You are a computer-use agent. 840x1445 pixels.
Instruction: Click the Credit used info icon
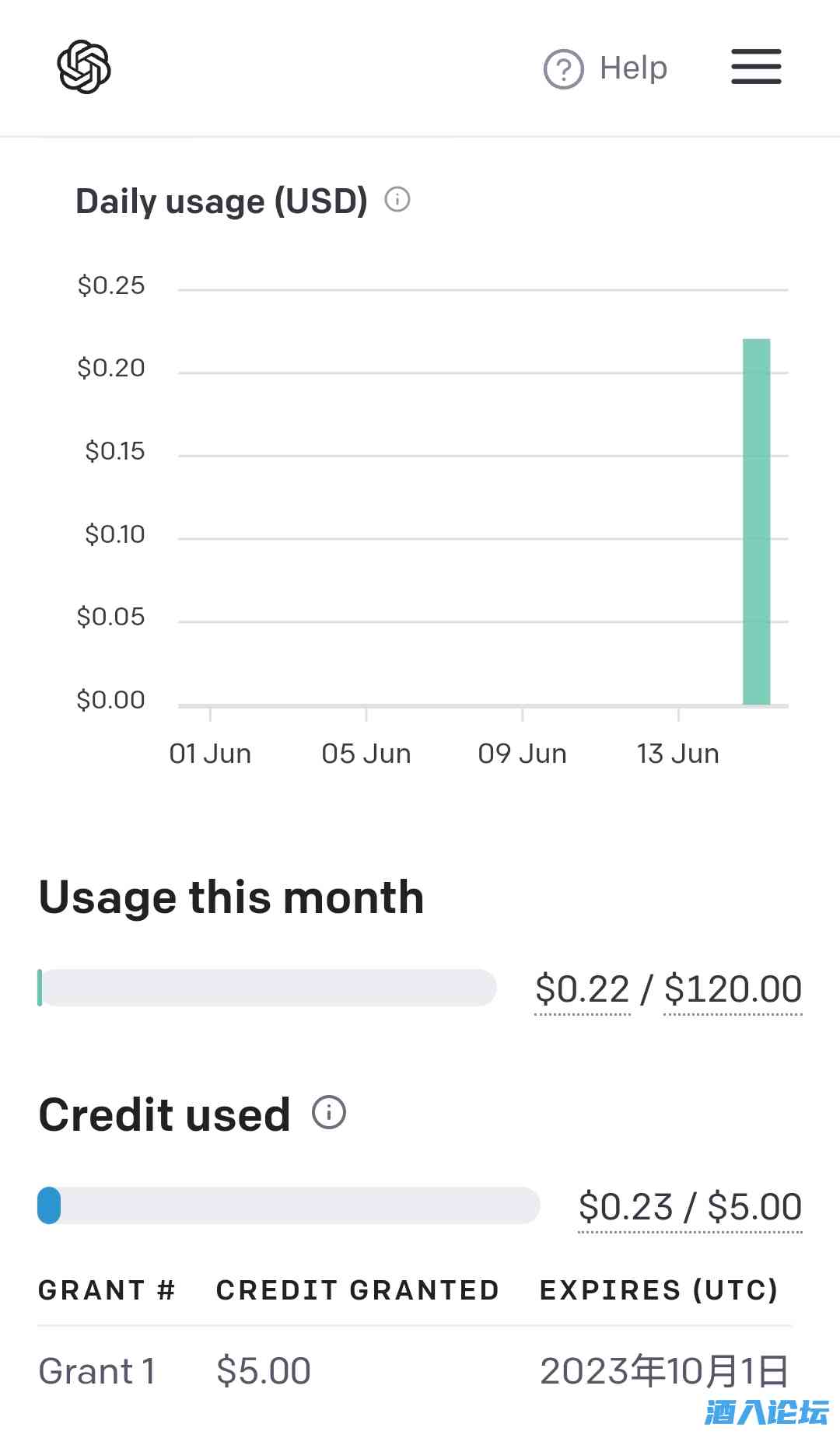(x=329, y=1112)
